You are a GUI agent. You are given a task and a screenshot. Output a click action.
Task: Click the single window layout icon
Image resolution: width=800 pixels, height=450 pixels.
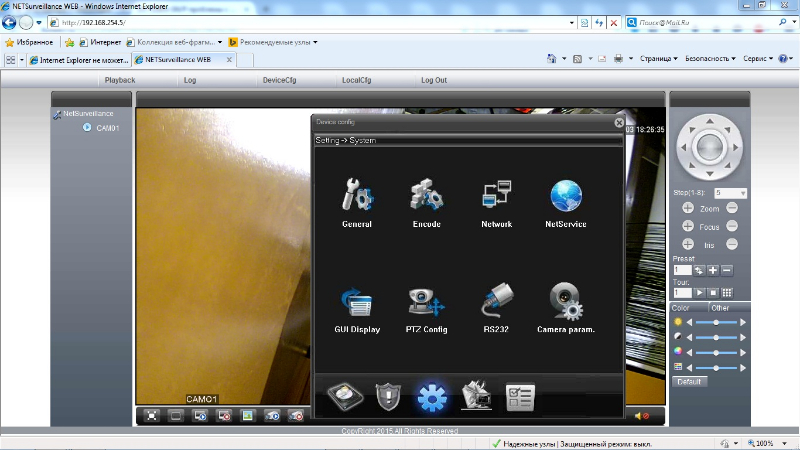[x=176, y=416]
